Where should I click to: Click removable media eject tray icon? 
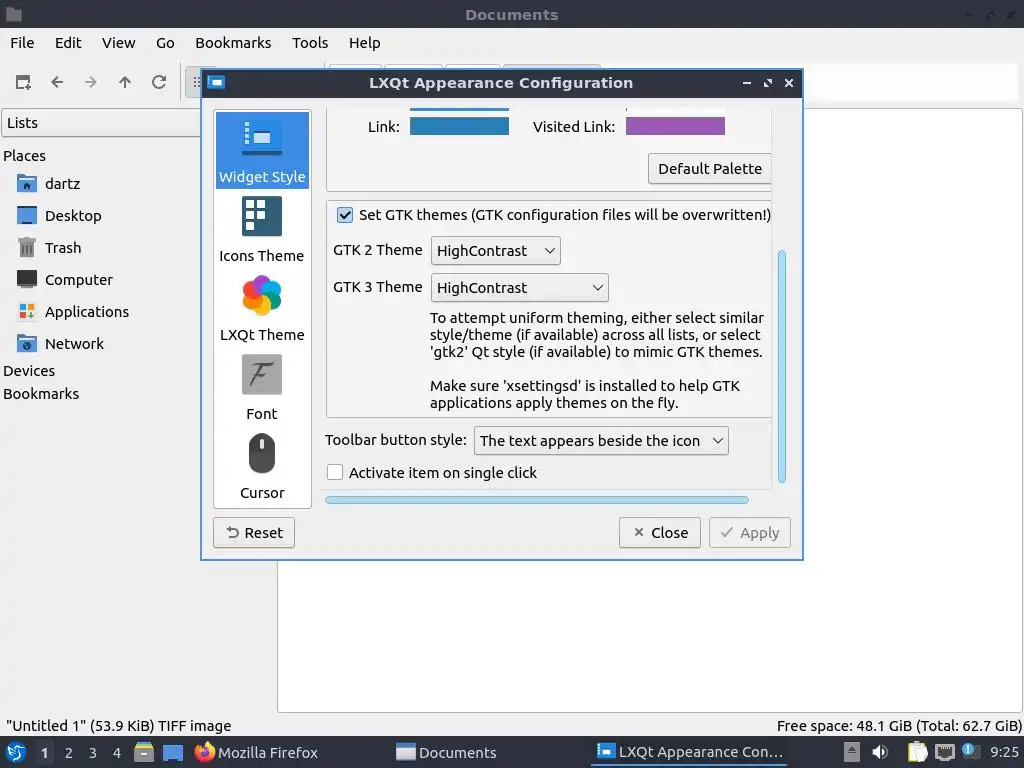(852, 752)
